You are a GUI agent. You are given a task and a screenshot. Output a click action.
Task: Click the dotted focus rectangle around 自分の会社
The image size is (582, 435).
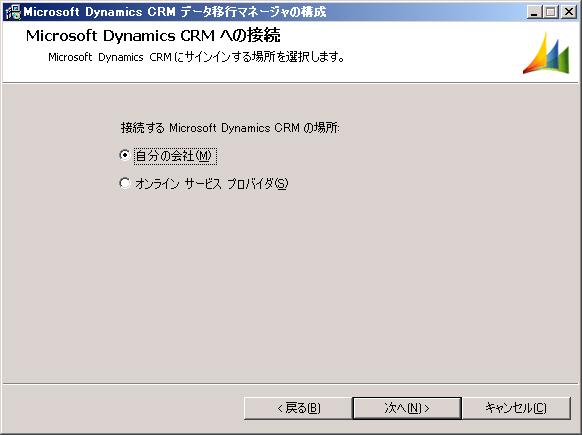175,156
